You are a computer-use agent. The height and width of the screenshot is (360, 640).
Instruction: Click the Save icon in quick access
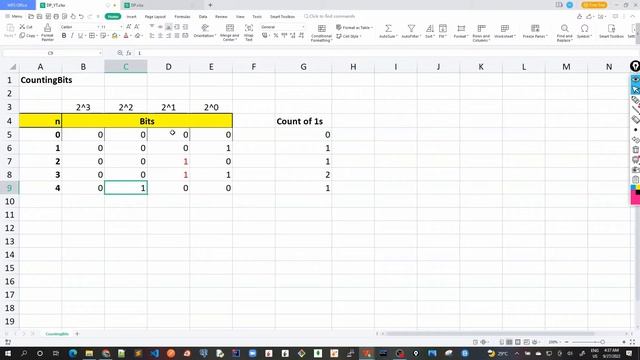click(x=39, y=16)
